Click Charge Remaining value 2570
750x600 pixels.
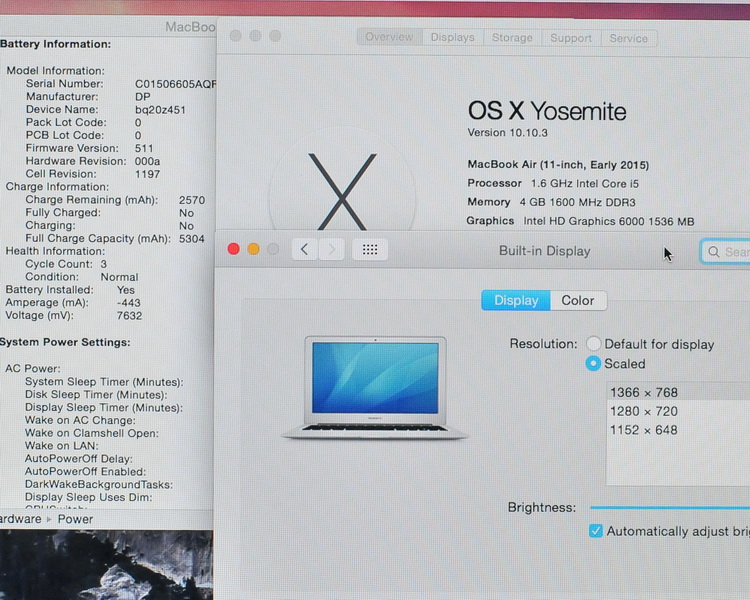[192, 200]
